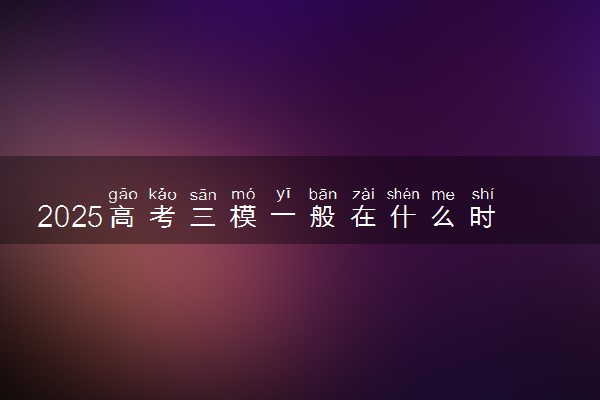Click the Chinese character 高
Screen dimensions: 600x400
(122, 217)
